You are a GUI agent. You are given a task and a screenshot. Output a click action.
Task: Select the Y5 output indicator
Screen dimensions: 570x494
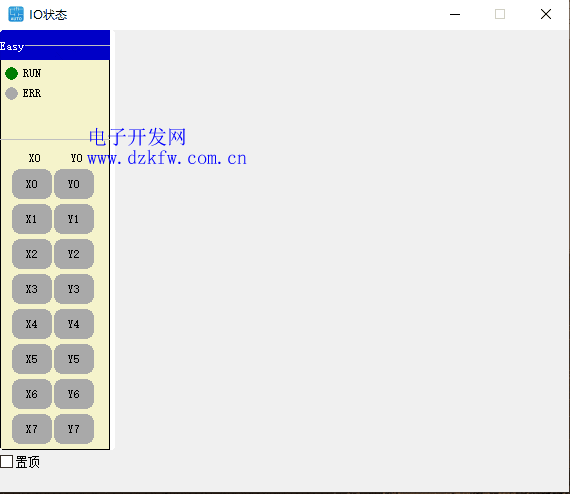point(74,359)
